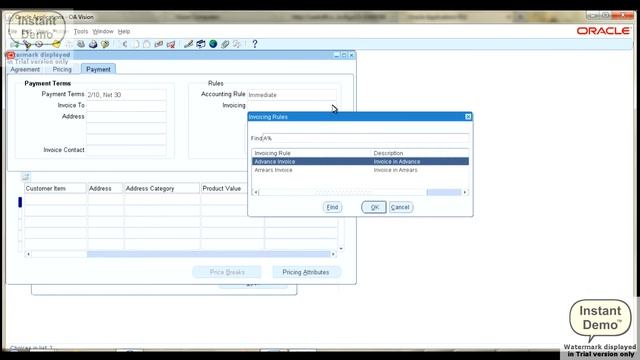Click the Oracle logo
The image size is (640, 360).
(603, 31)
